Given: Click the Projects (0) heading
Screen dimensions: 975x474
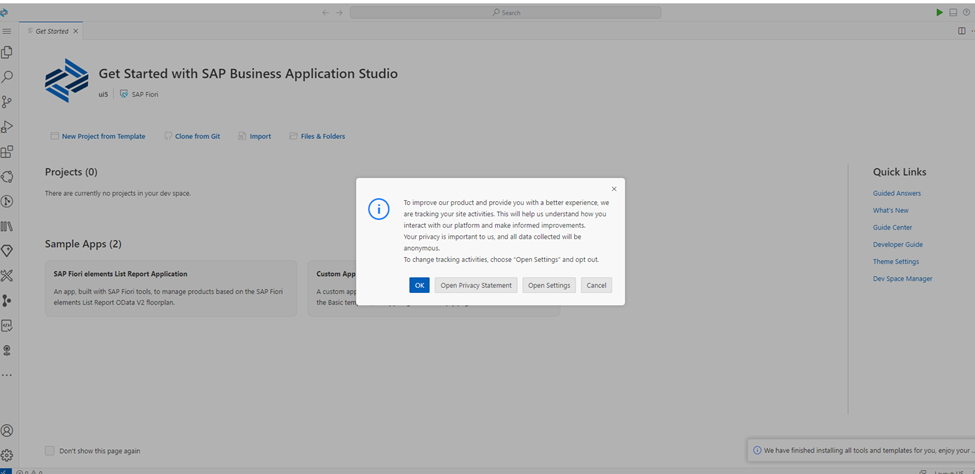Looking at the screenshot, I should coord(71,172).
